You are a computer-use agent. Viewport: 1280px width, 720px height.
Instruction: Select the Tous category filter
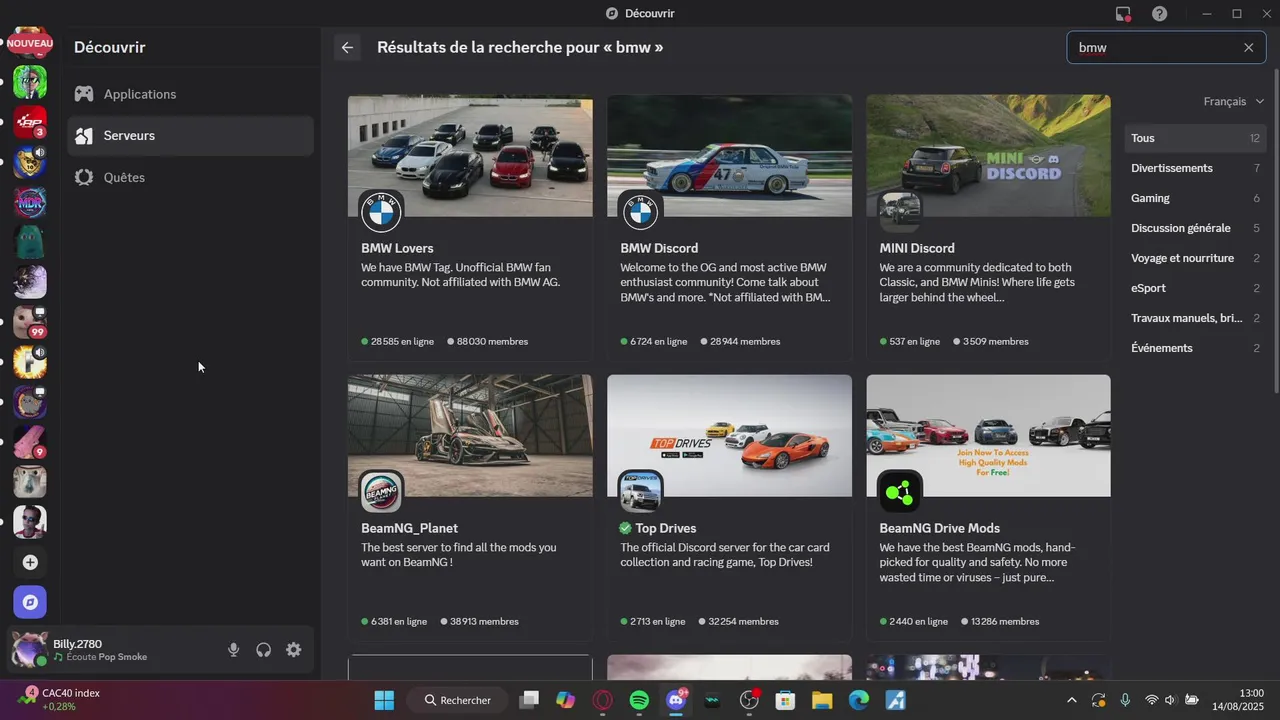coord(1195,138)
